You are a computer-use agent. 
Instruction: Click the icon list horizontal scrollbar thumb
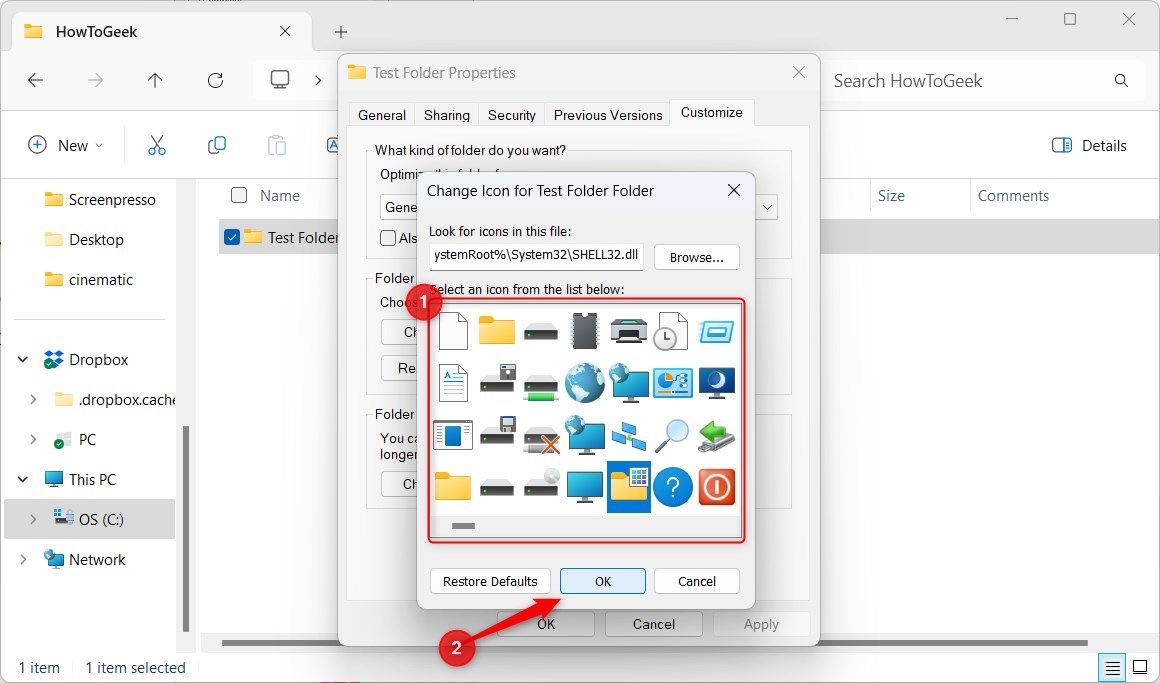pos(463,526)
